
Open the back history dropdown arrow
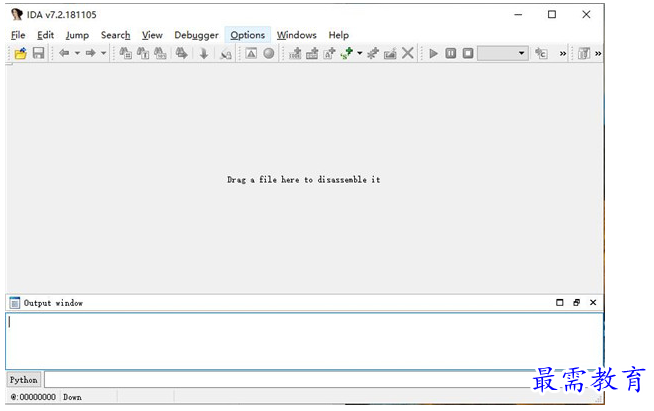pos(77,53)
